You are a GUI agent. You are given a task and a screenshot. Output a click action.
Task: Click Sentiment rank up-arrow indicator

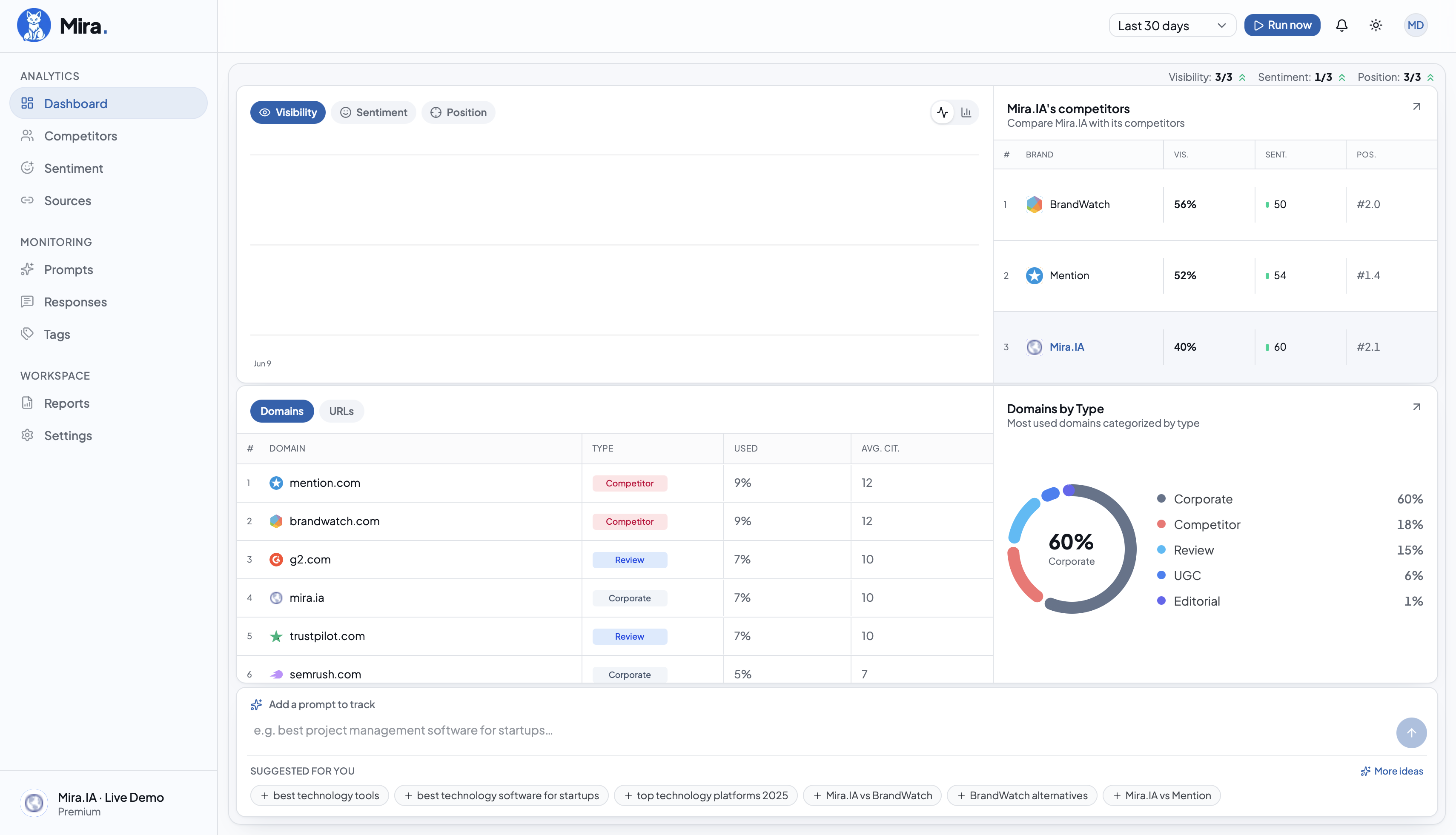pos(1342,77)
